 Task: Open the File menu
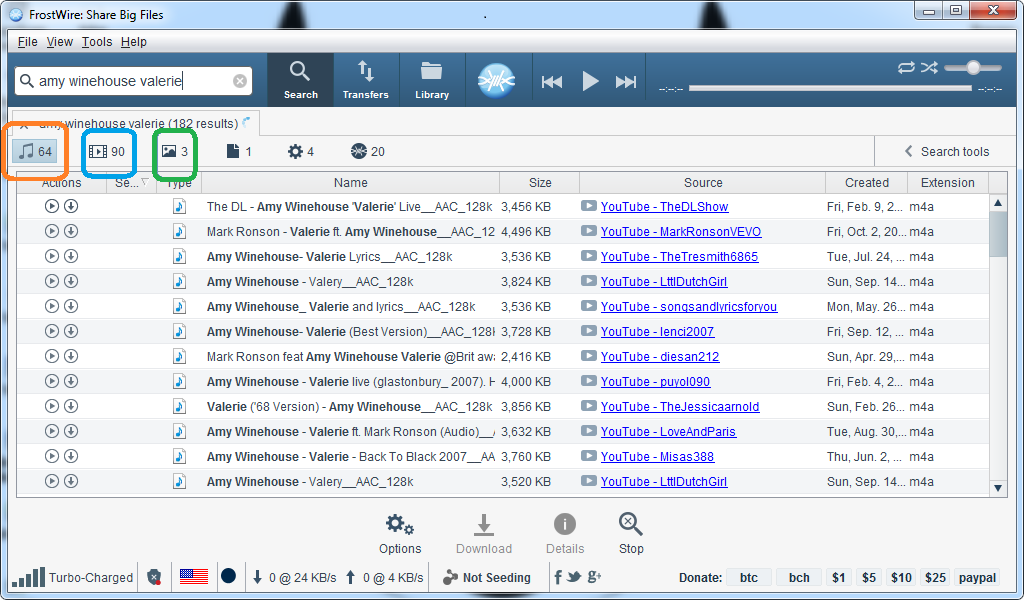tap(27, 42)
